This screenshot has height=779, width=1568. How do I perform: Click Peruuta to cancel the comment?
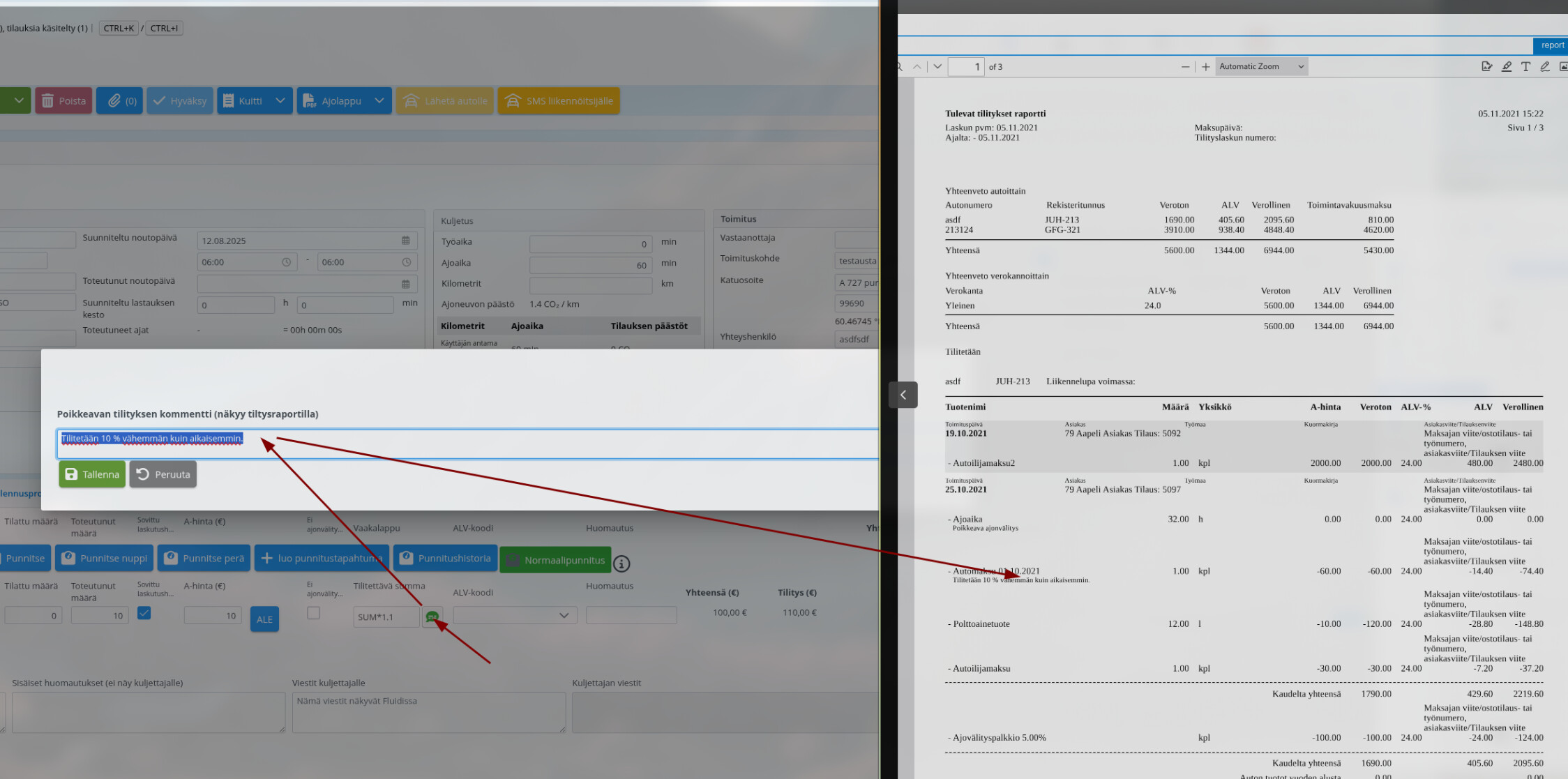tap(163, 474)
